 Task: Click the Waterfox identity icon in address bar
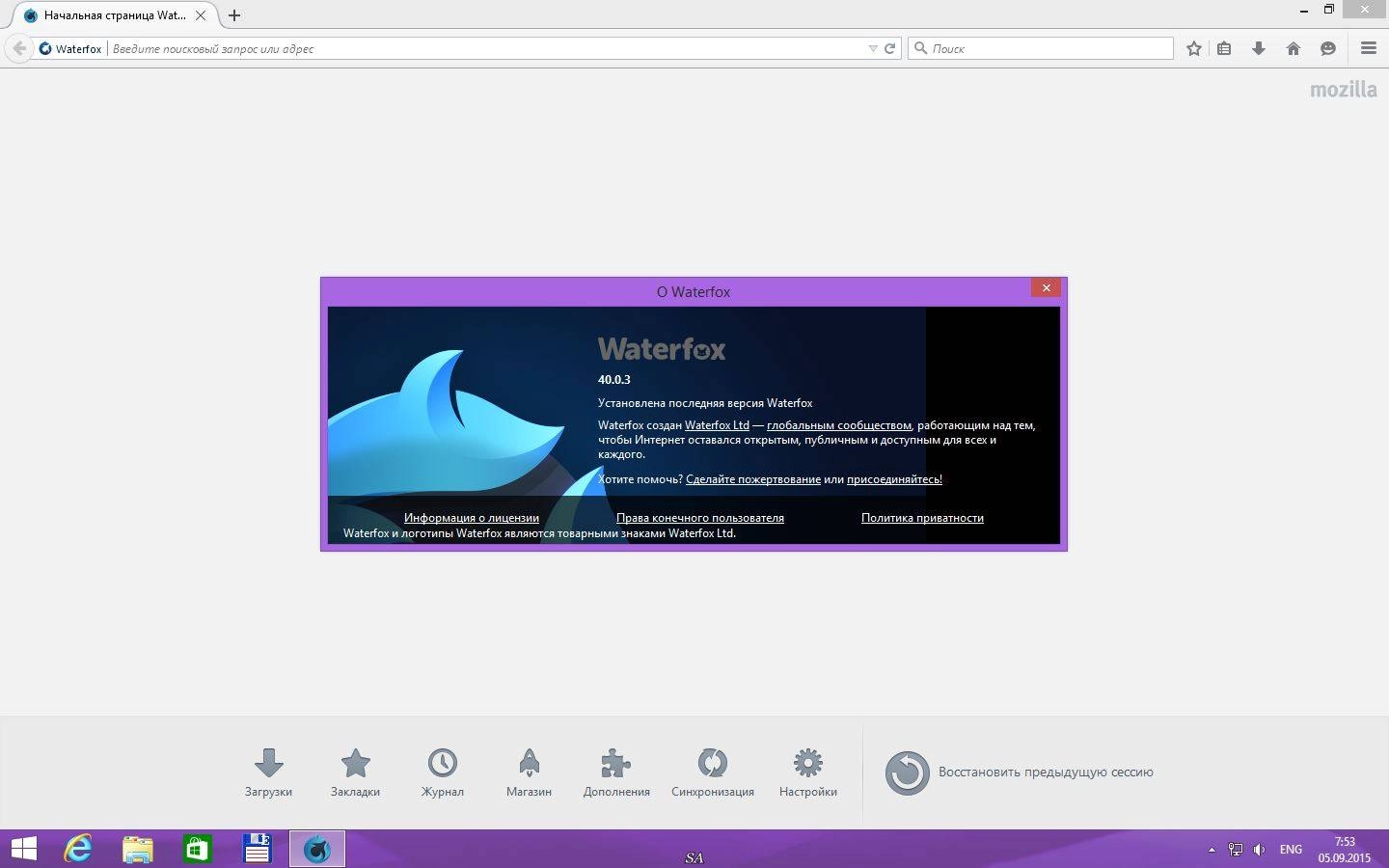[45, 48]
